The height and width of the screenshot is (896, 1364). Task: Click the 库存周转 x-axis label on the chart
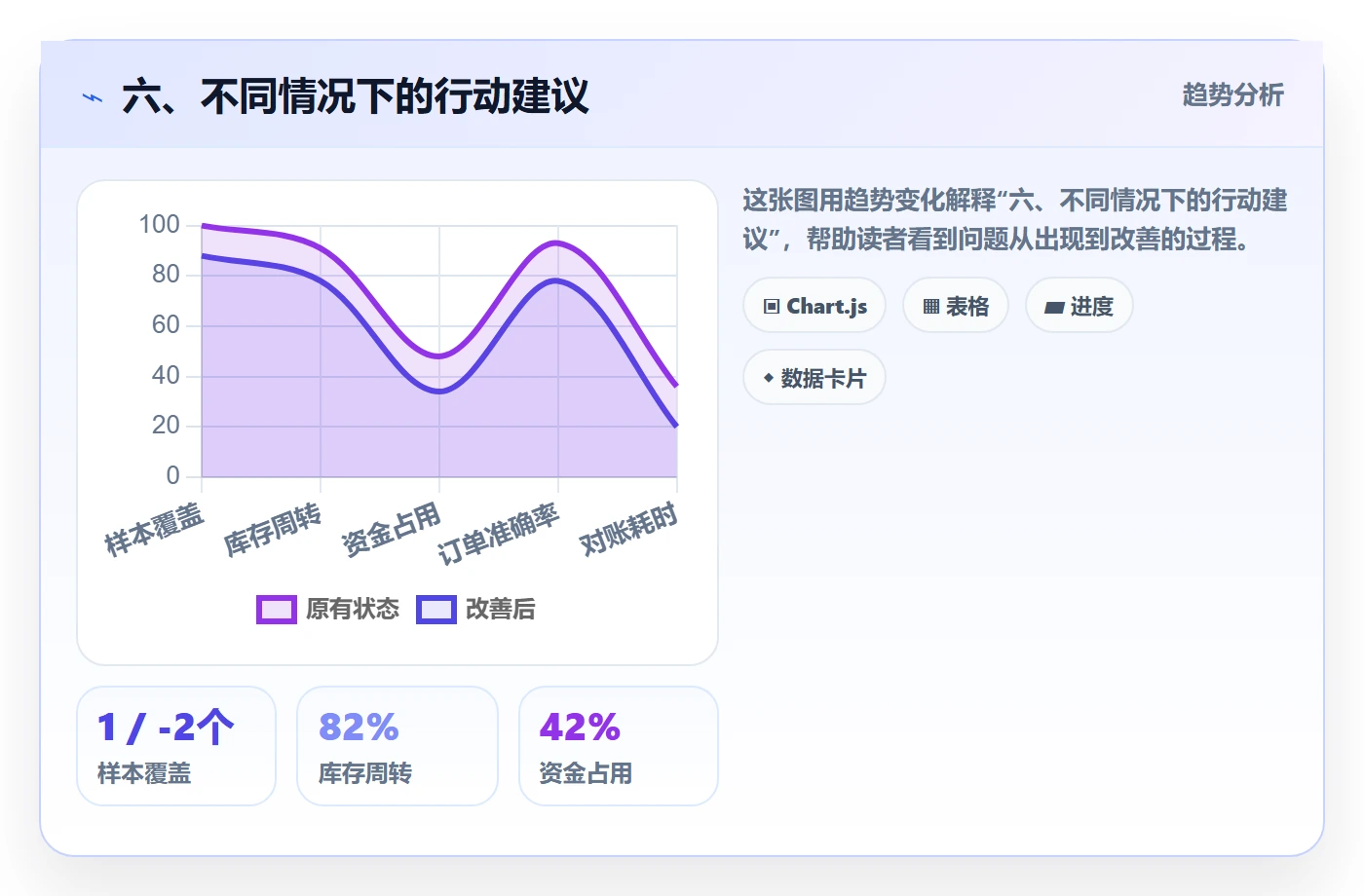tap(273, 529)
